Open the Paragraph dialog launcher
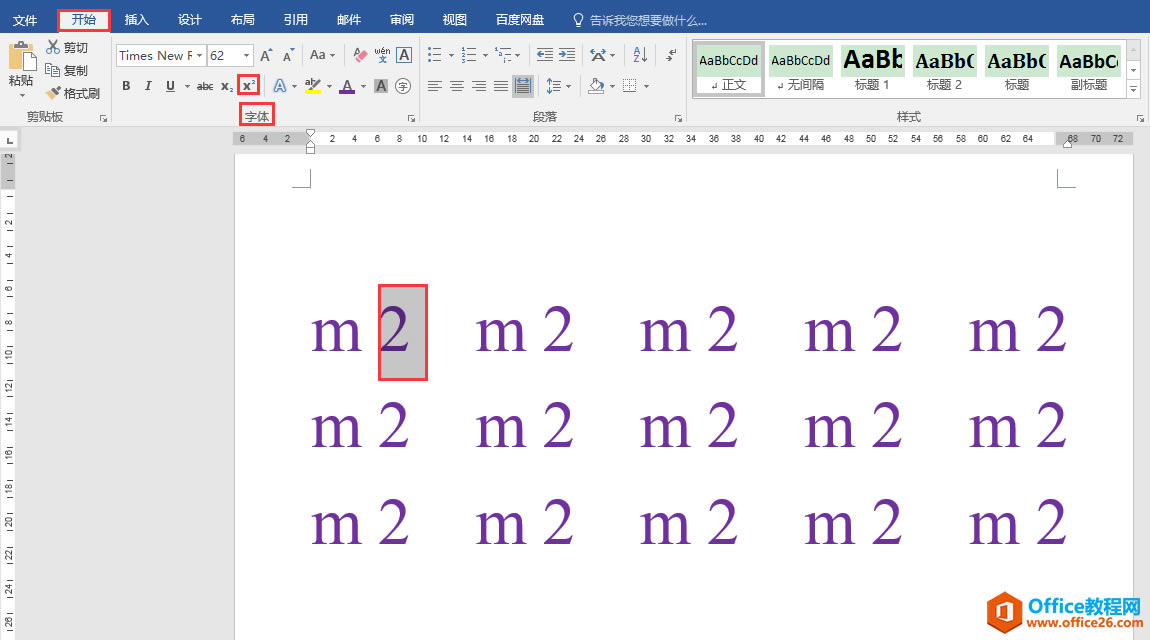 tap(678, 118)
